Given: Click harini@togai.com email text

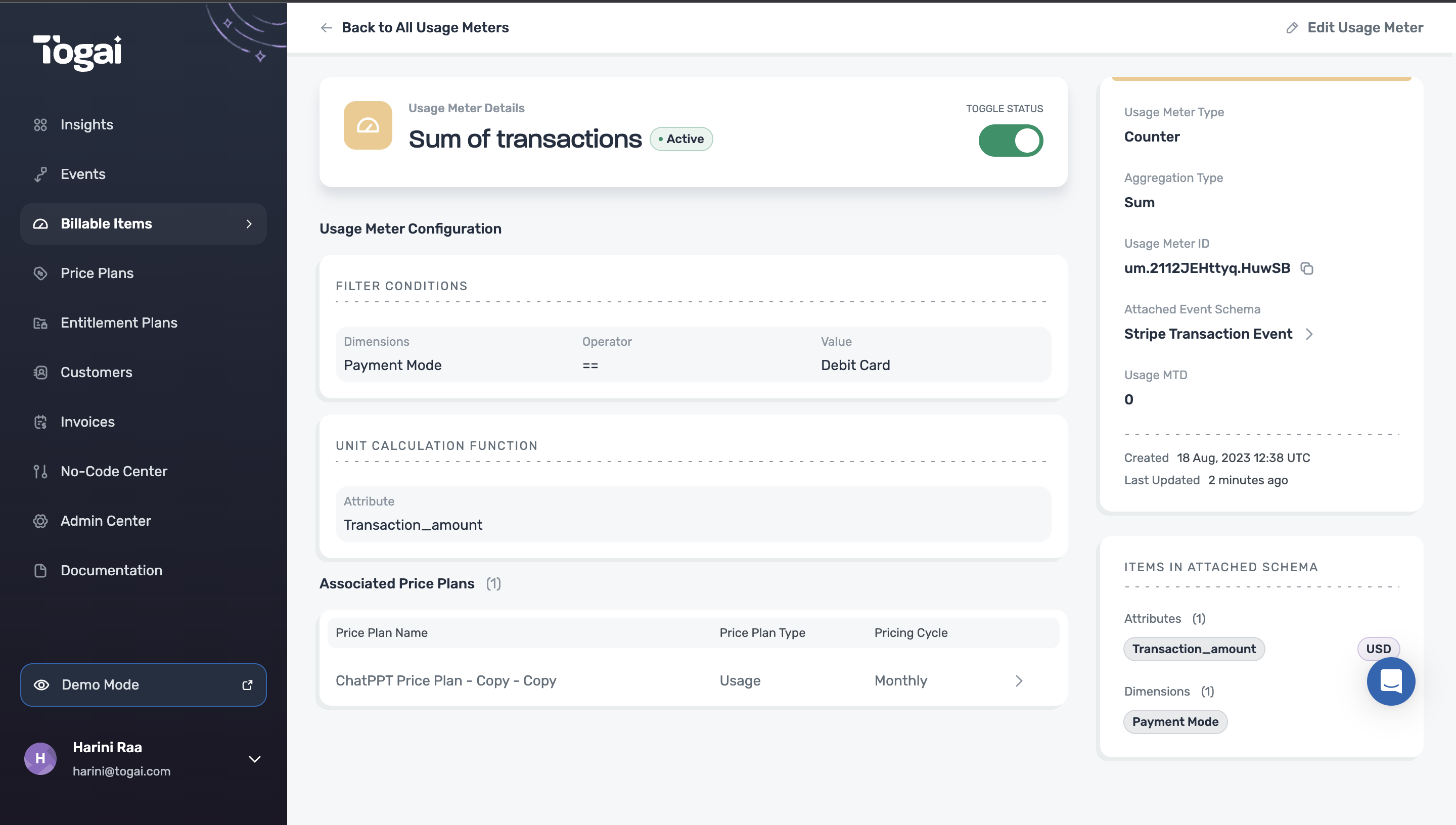Looking at the screenshot, I should [121, 772].
